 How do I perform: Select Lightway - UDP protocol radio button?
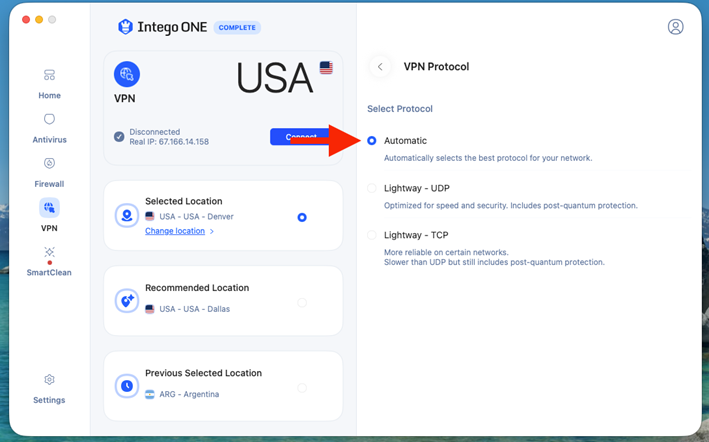[x=372, y=188]
